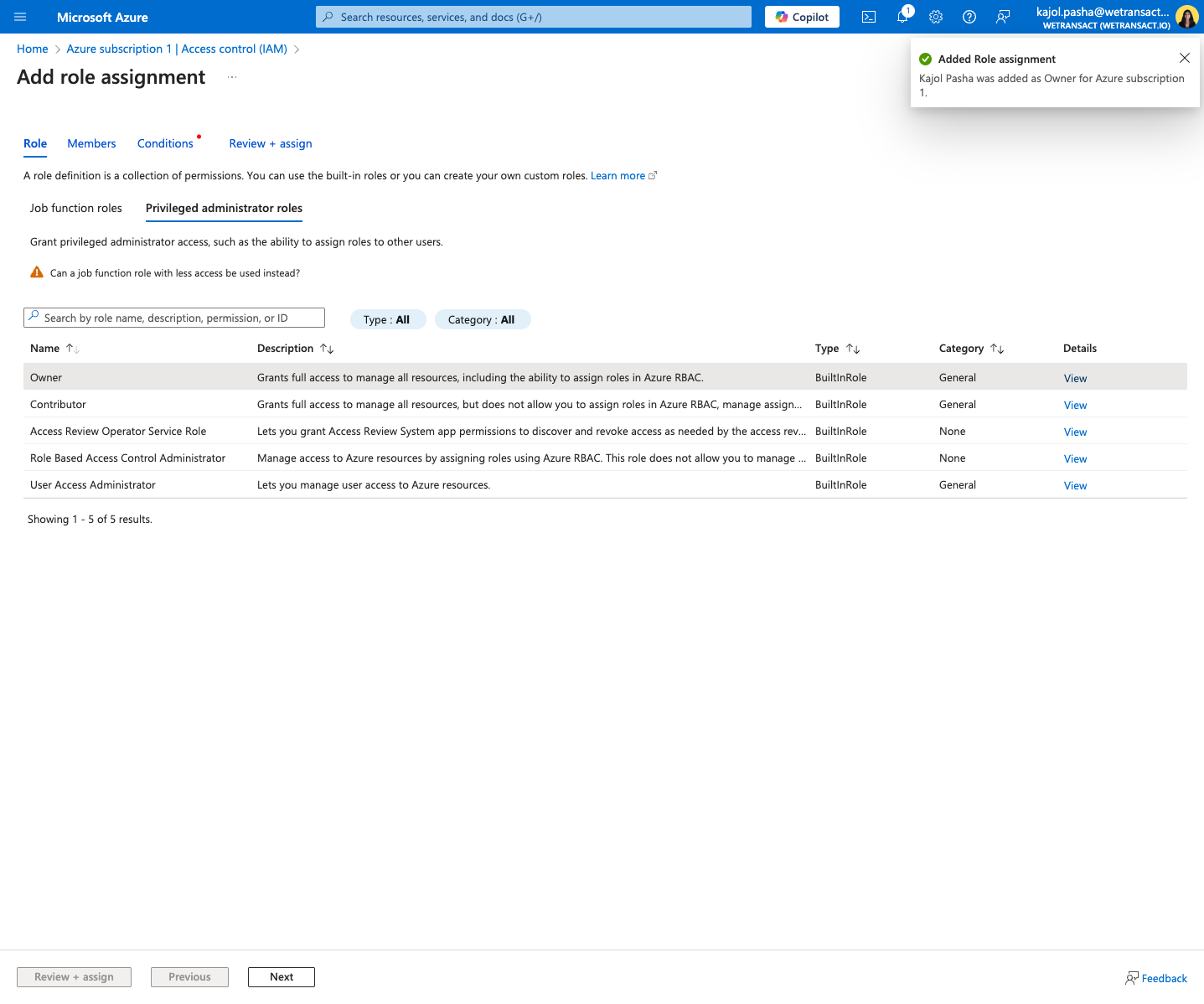Launch Cloud Shell from the top bar
This screenshot has width=1204, height=1004.
pyautogui.click(x=869, y=17)
